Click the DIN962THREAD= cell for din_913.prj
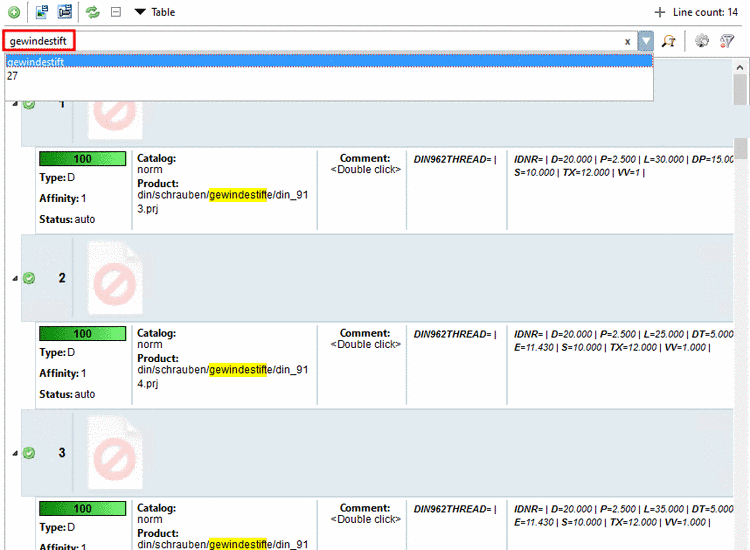Screen dimensions: 750x550 coord(455,160)
